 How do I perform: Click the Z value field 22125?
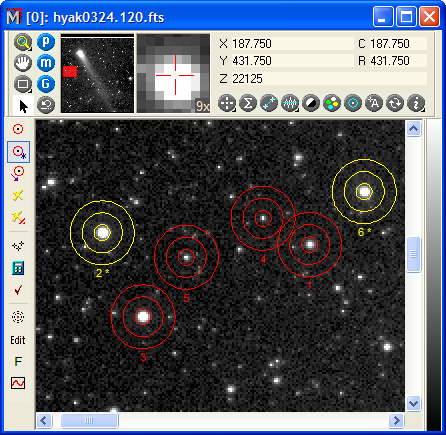[x=329, y=79]
